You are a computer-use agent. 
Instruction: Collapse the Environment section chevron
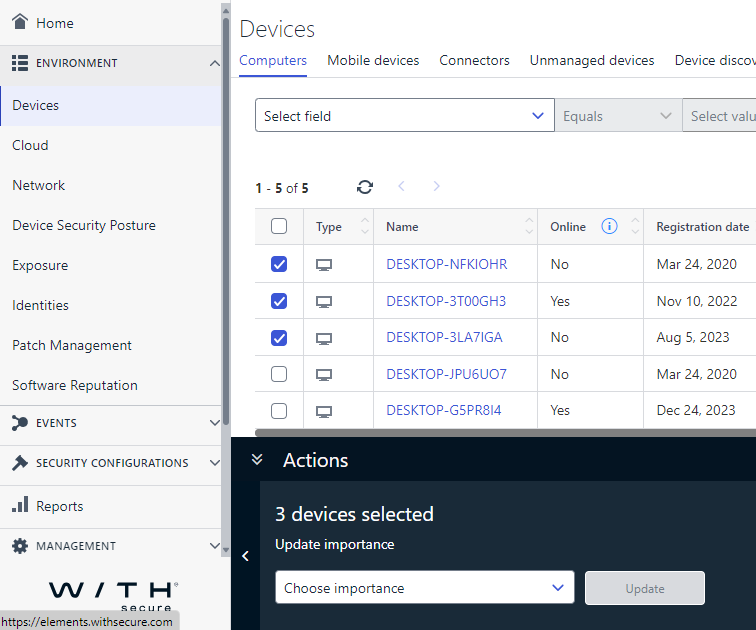pos(215,63)
